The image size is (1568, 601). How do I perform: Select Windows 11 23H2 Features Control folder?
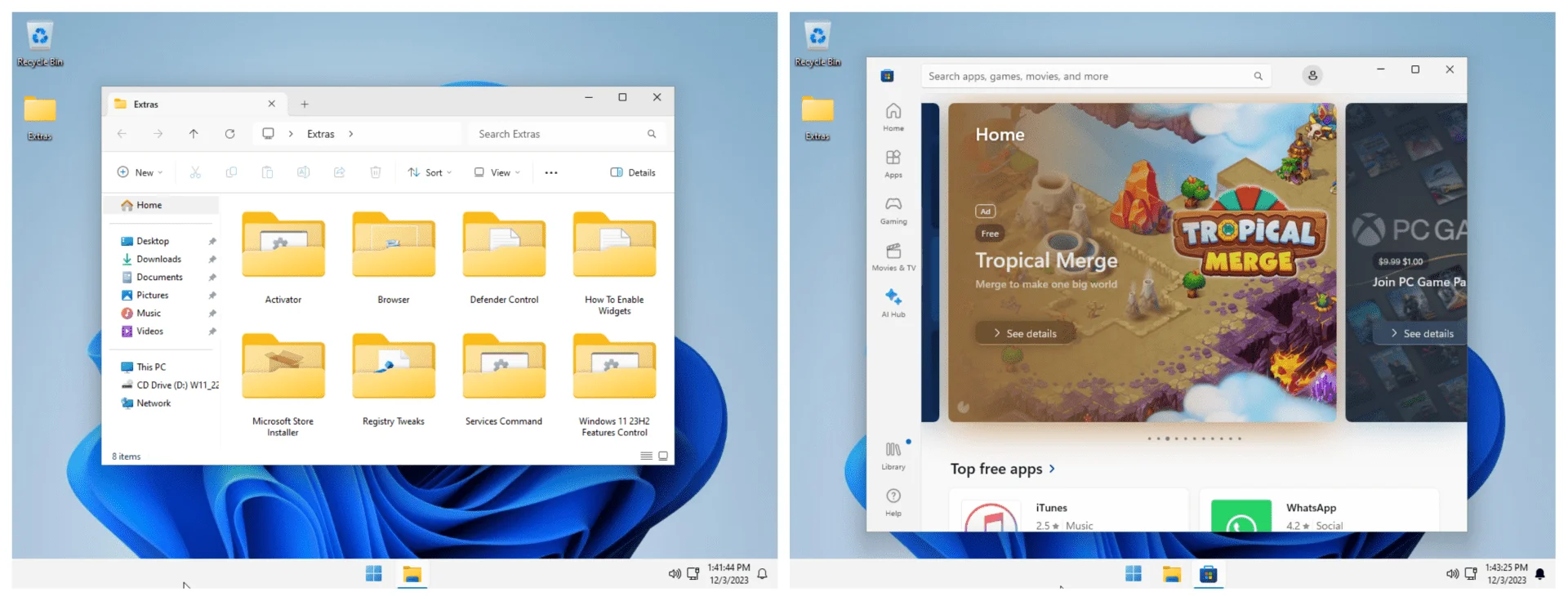tap(614, 385)
